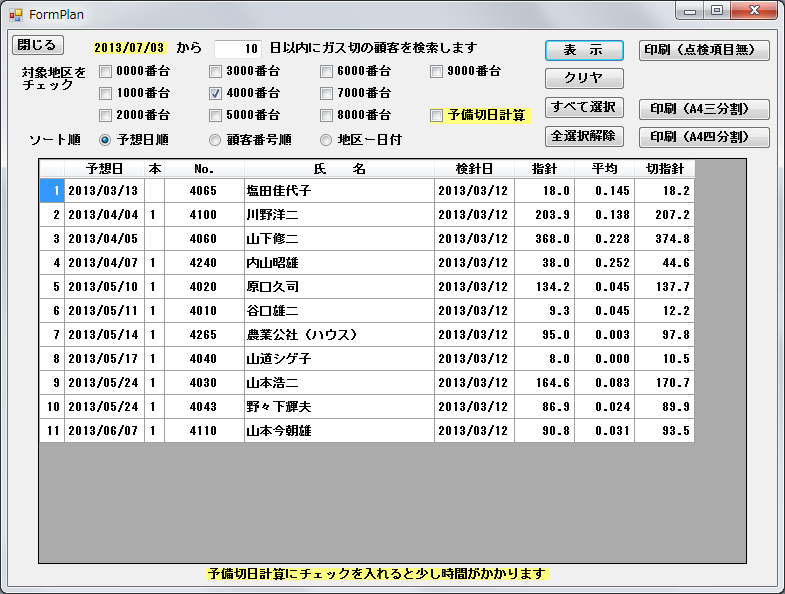785x594 pixels.
Task: Click the days input field showing 10
Action: 238,48
